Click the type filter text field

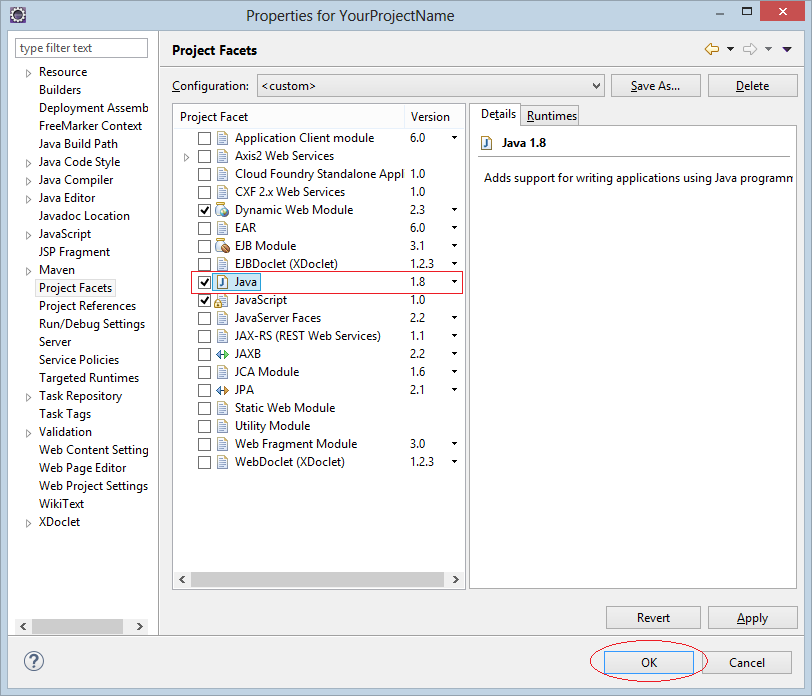point(81,48)
